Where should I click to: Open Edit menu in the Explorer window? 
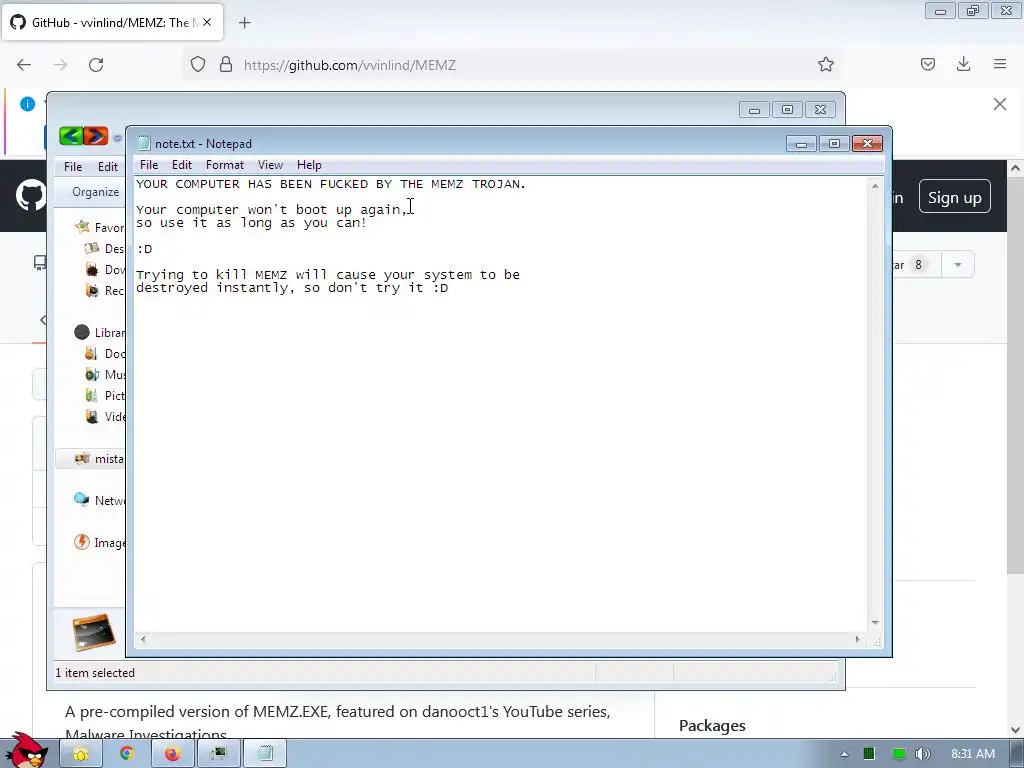[x=108, y=167]
